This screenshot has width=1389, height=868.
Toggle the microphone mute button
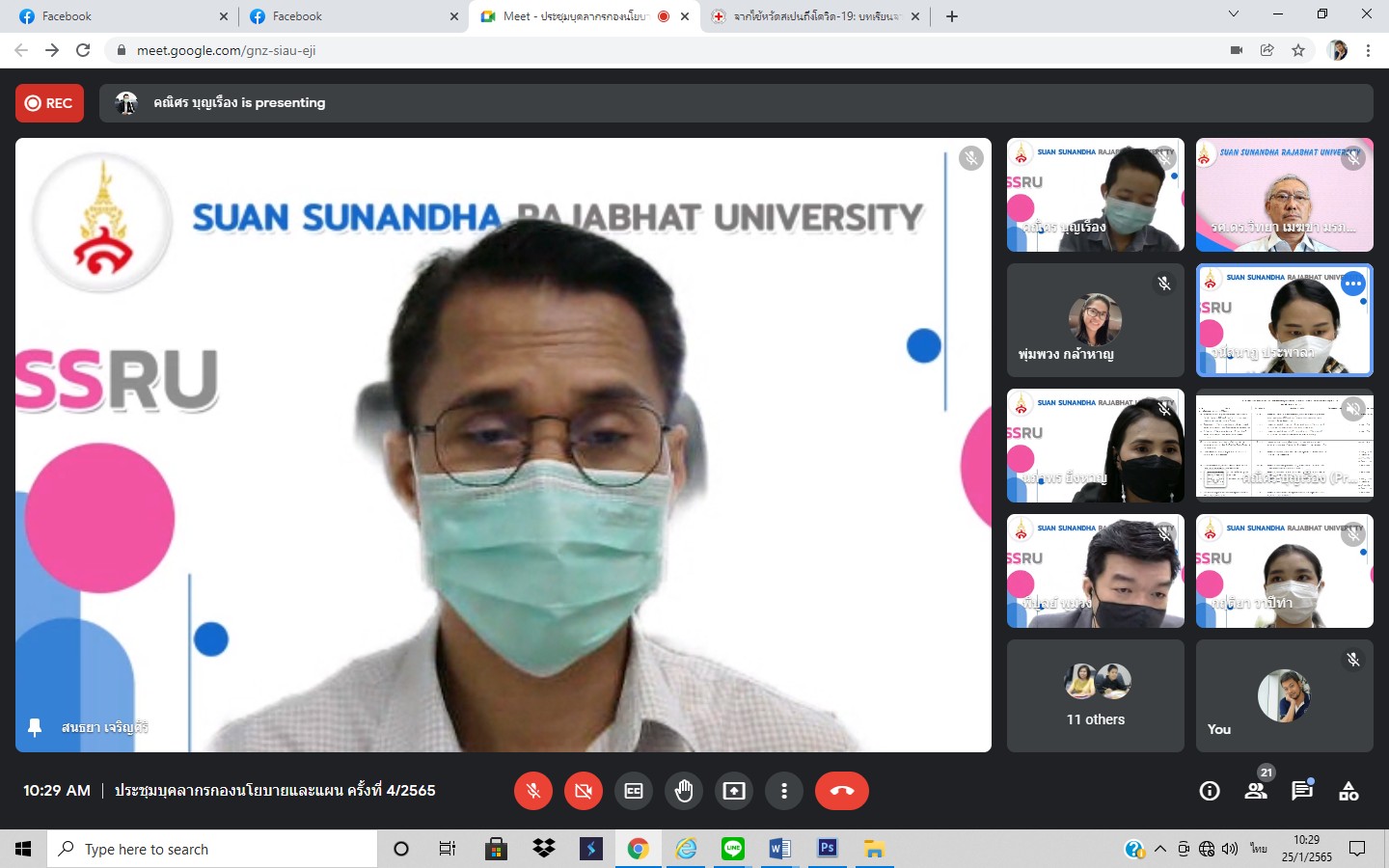pyautogui.click(x=533, y=791)
